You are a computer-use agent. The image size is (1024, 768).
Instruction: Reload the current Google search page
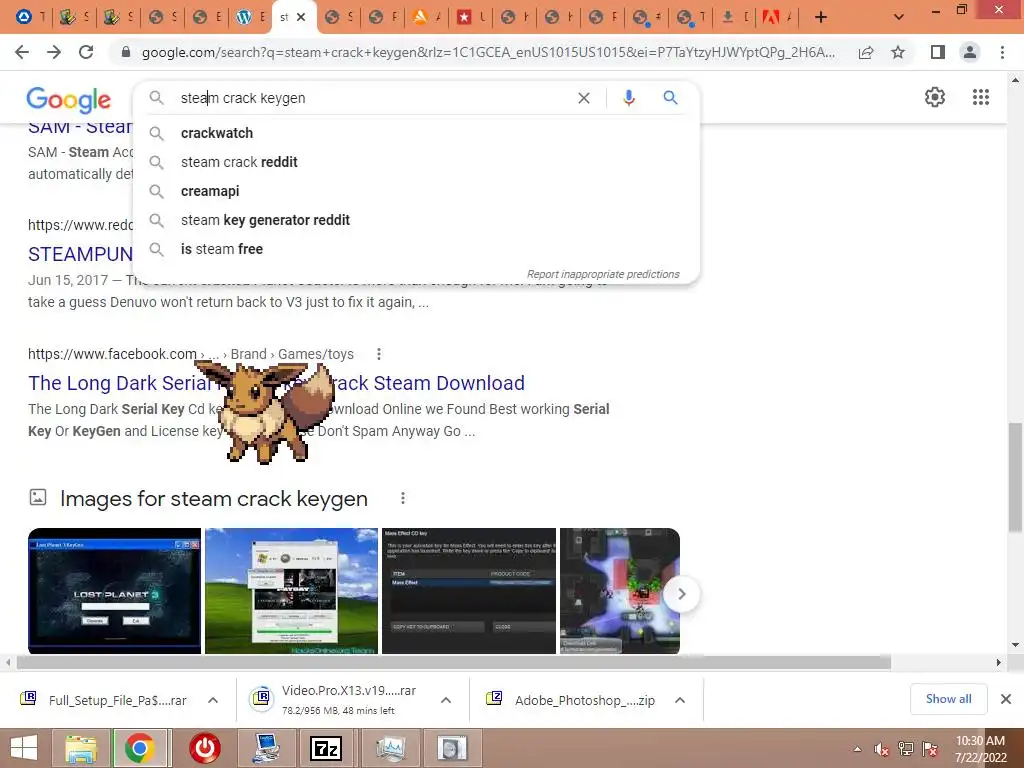click(x=86, y=52)
